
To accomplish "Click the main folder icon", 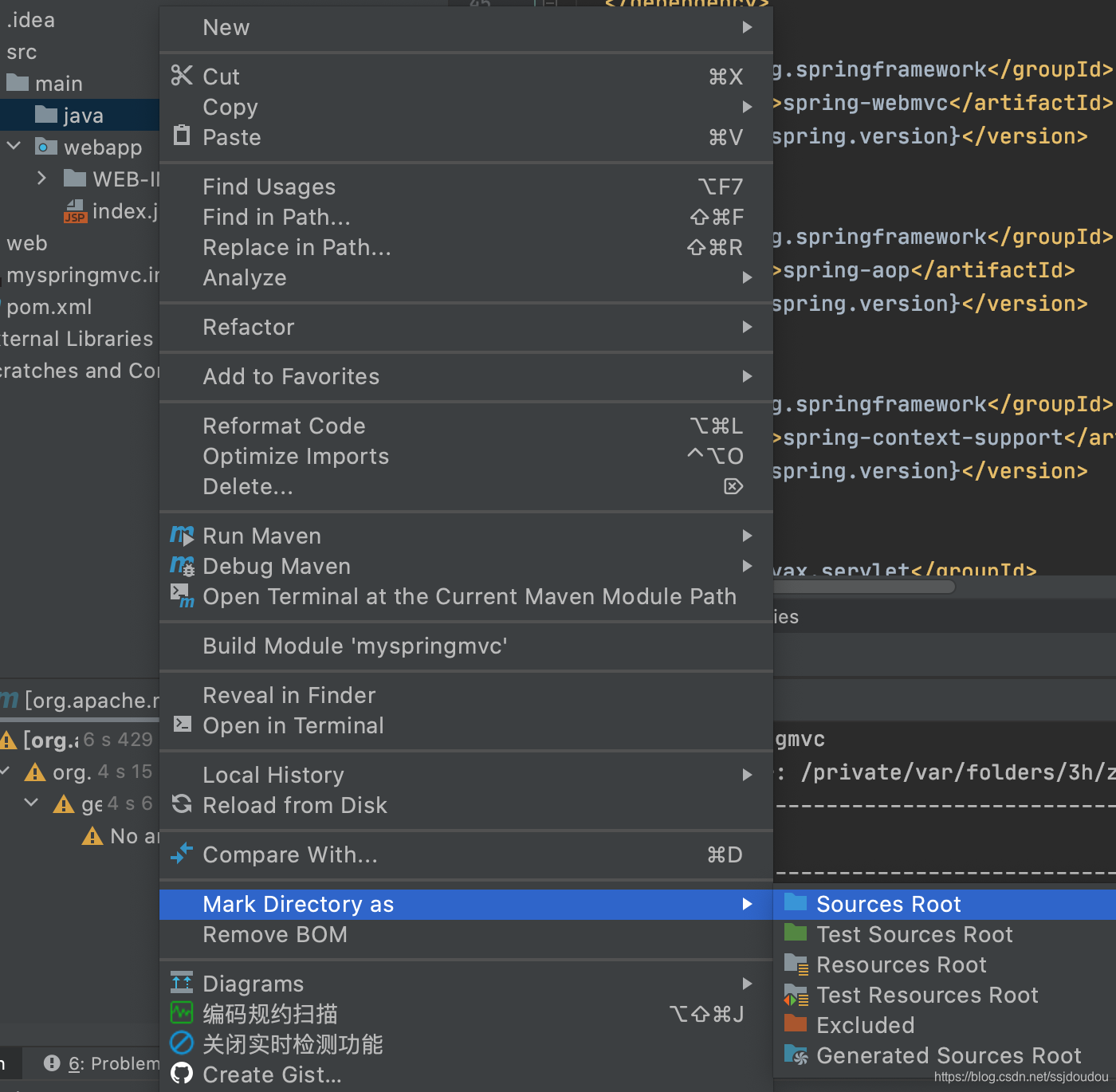I will pyautogui.click(x=18, y=82).
